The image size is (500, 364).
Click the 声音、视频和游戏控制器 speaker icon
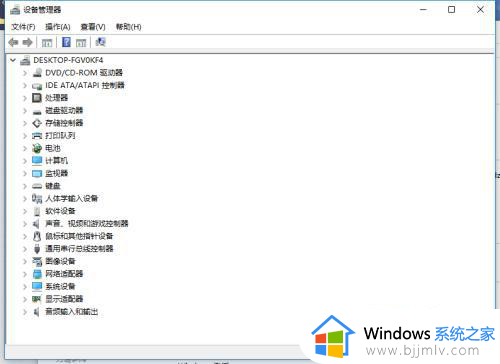click(36, 224)
